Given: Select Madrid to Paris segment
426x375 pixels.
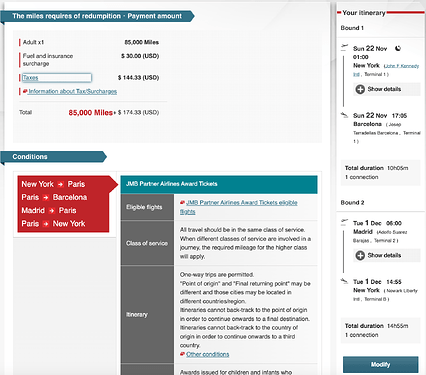Looking at the screenshot, I should point(49,211).
